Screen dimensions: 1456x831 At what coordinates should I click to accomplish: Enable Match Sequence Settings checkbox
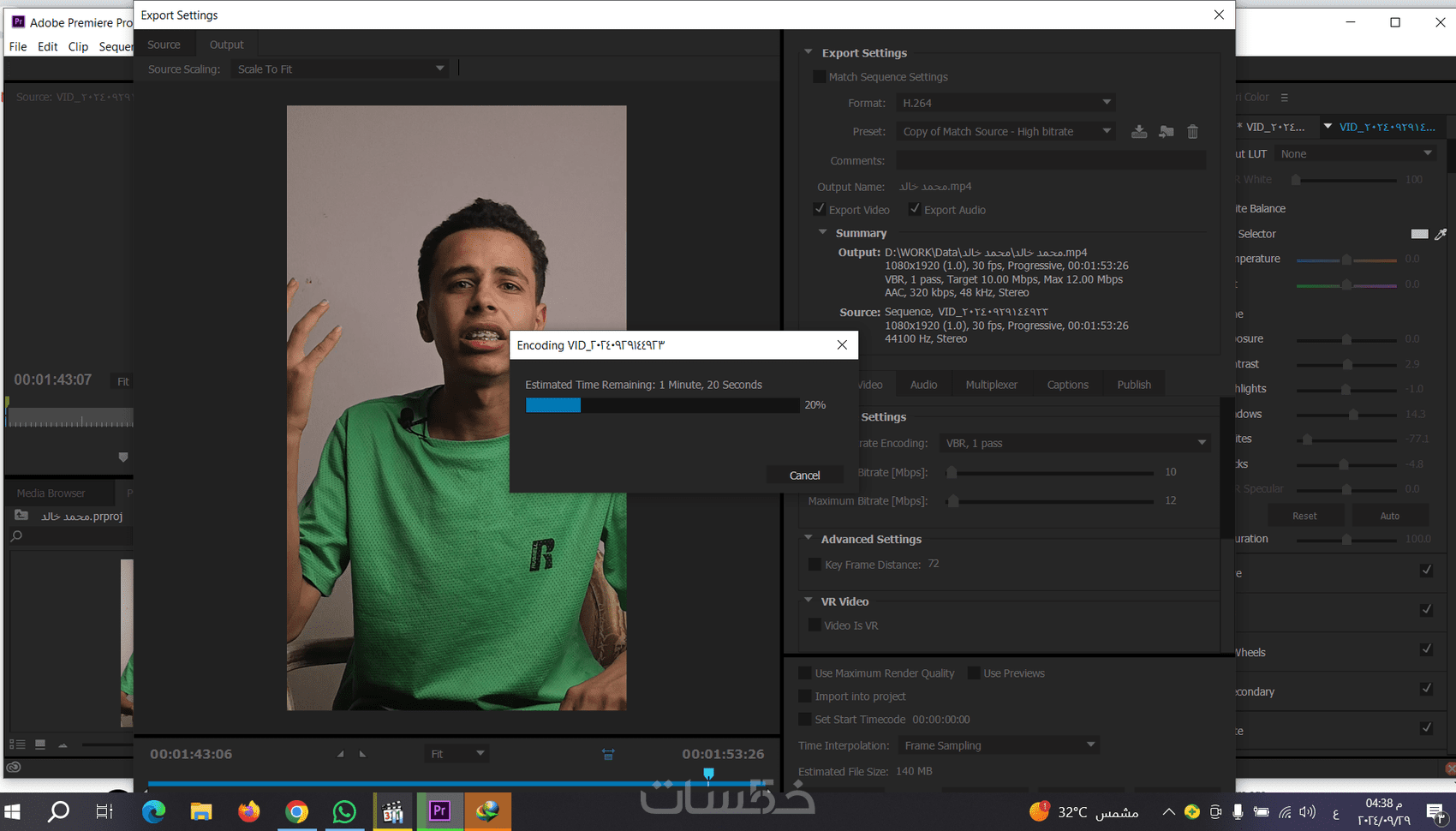819,77
